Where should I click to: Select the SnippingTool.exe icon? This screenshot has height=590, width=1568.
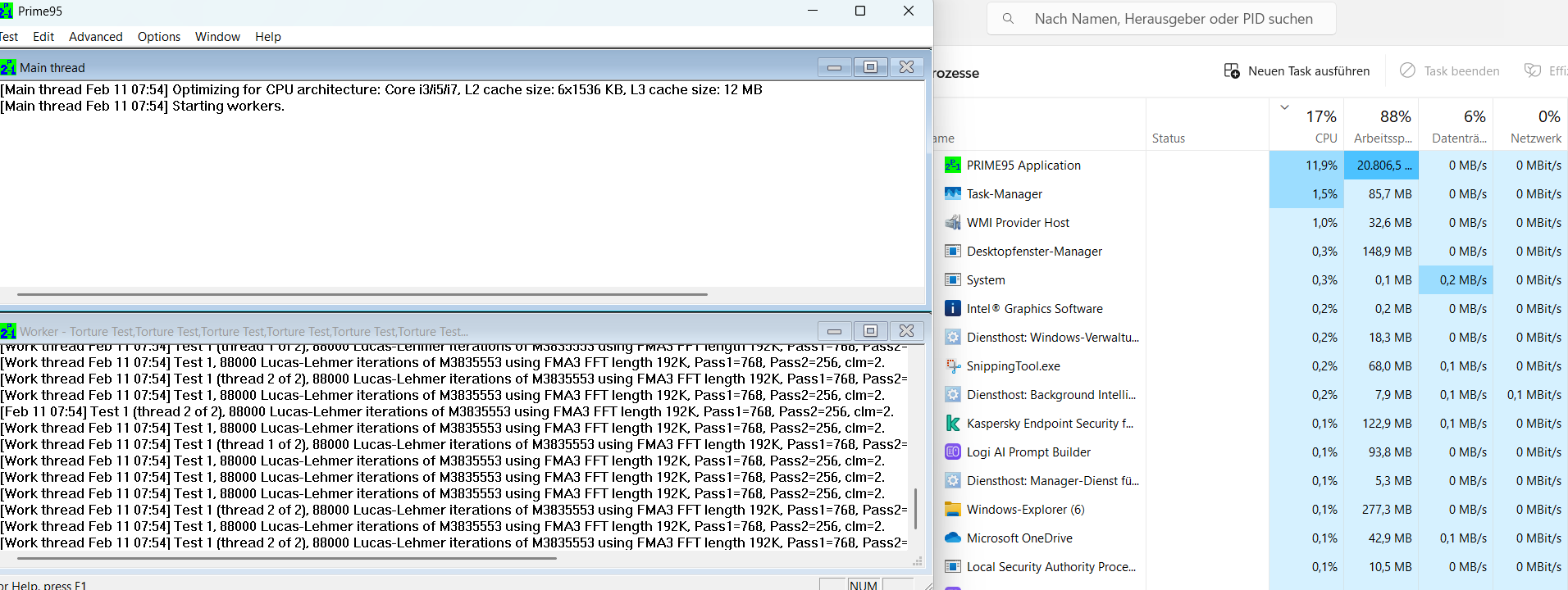953,366
